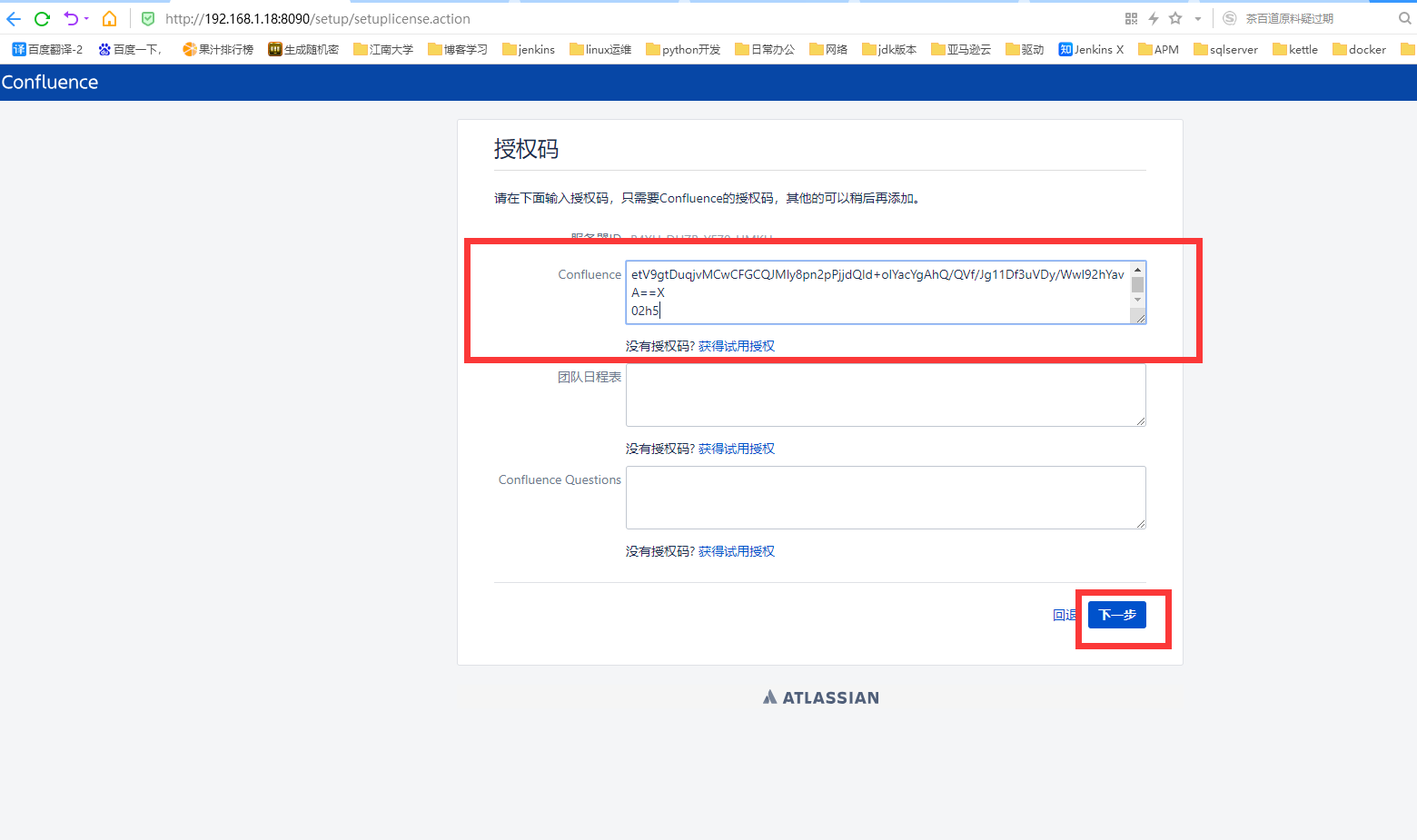
Task: Open the 驱动 bookmark folder
Action: pyautogui.click(x=1025, y=49)
